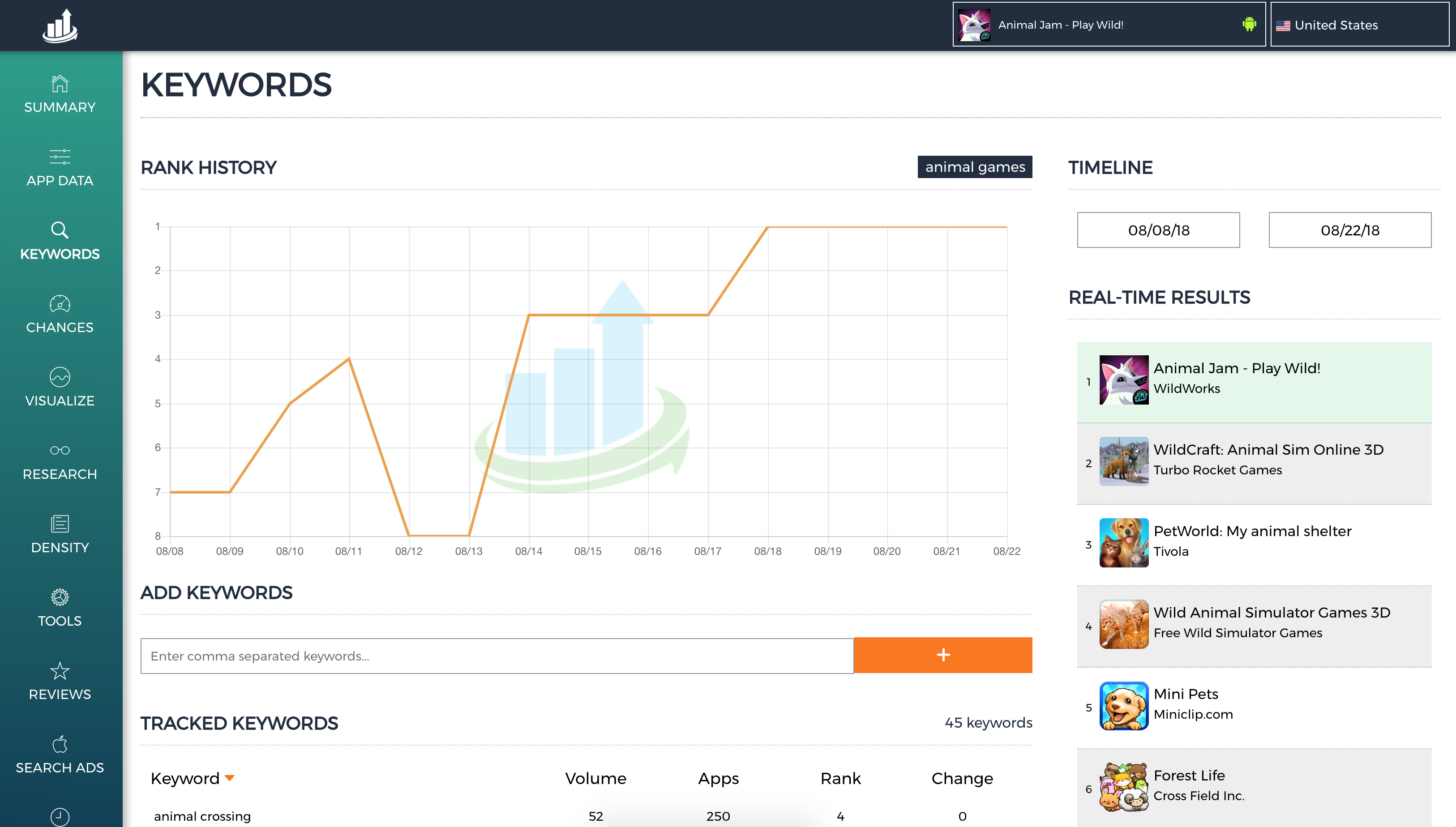Click the animal games keyword tag
The image size is (1456, 827).
point(975,167)
